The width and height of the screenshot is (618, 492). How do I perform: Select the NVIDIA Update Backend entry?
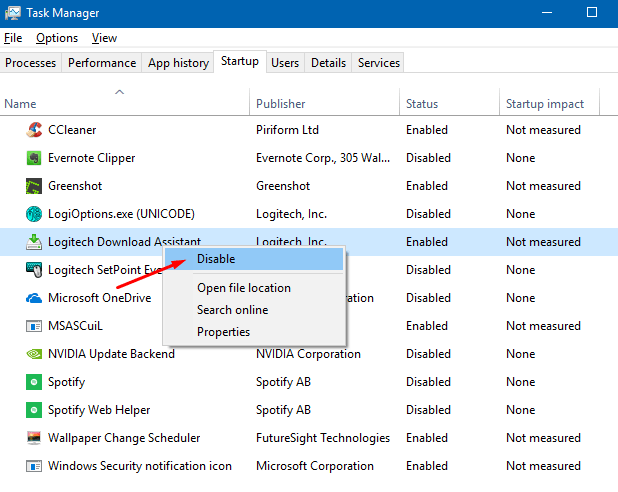pyautogui.click(x=111, y=354)
